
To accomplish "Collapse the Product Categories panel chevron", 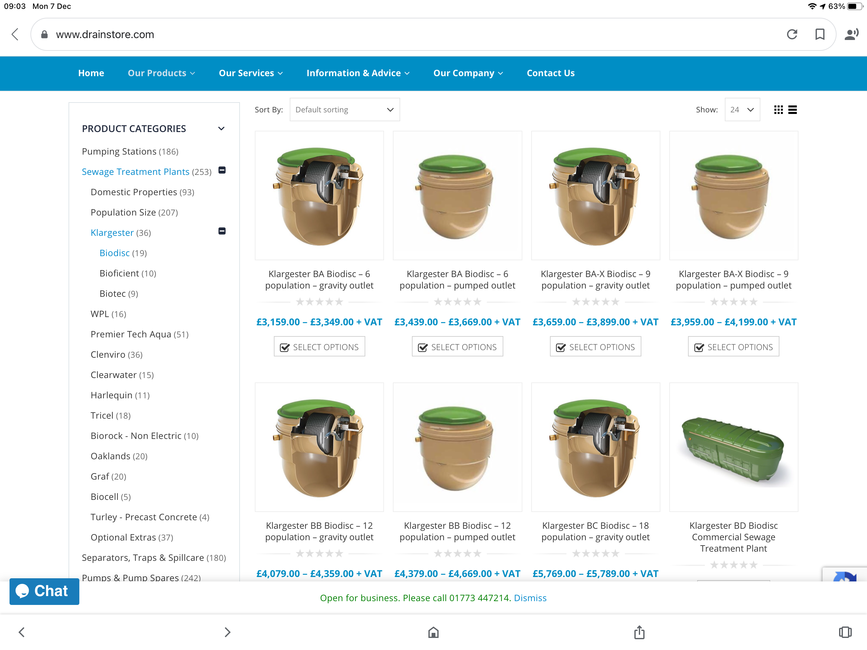I will pos(221,128).
